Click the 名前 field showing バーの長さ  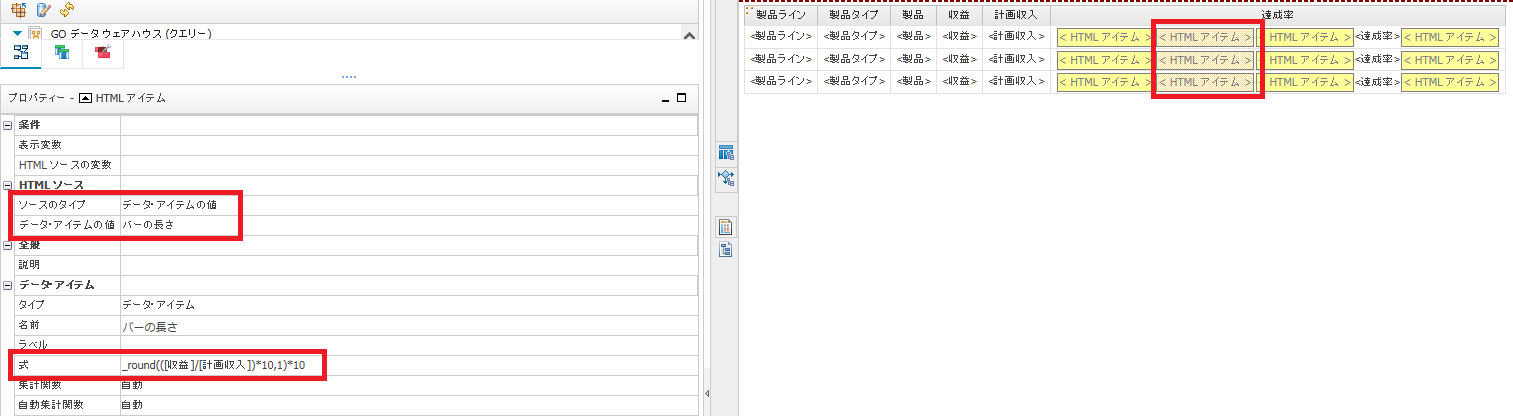tap(409, 326)
